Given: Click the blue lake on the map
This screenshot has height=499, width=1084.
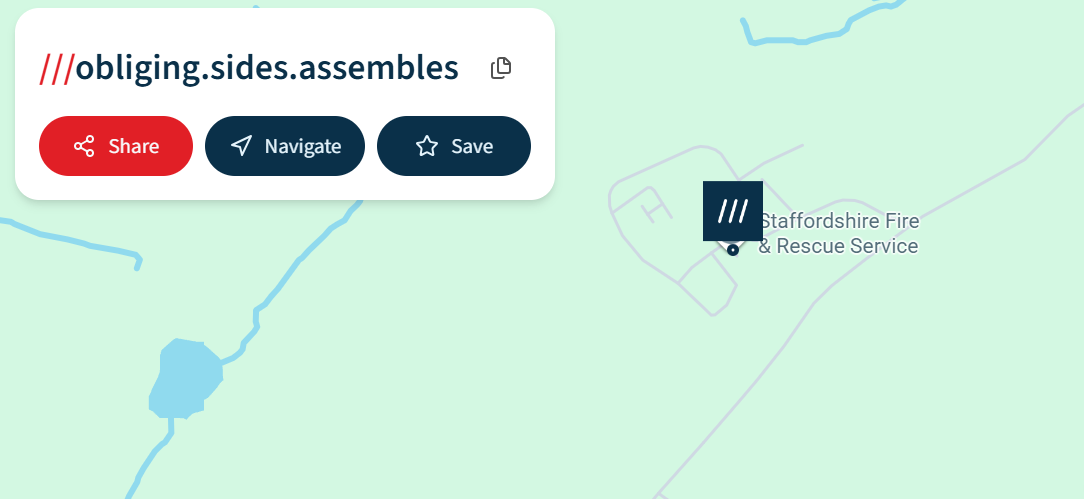Looking at the screenshot, I should tap(182, 380).
